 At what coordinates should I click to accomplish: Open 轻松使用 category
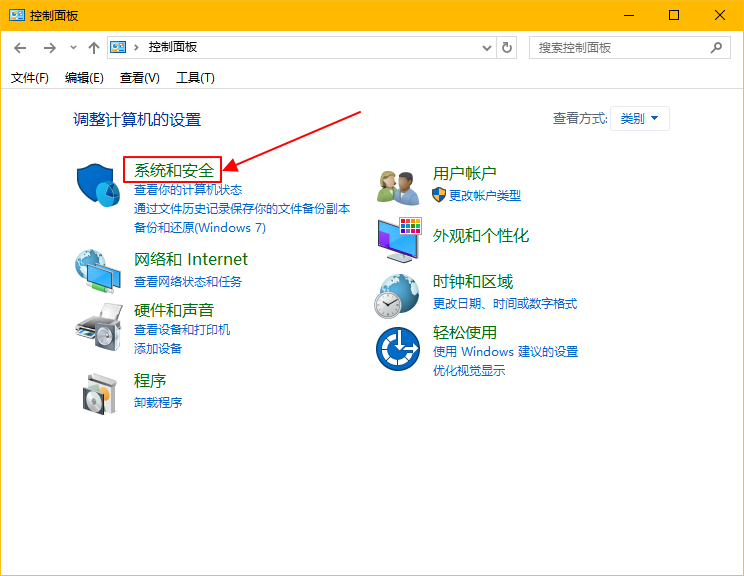click(465, 332)
